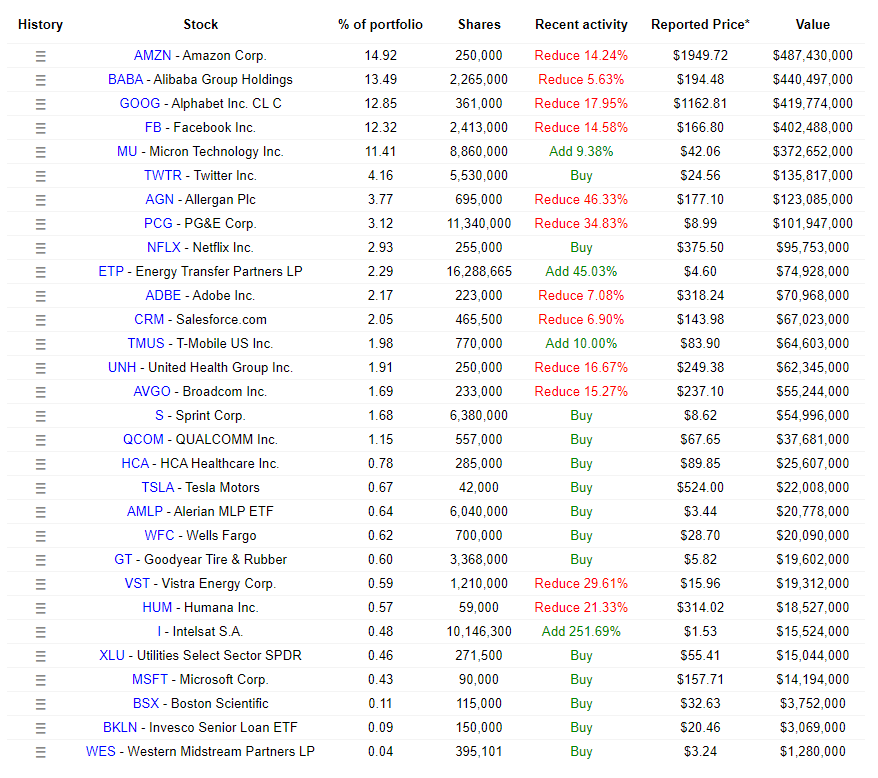This screenshot has width=878, height=778.
Task: Open history icon for United Health Group row
Action: pos(40,369)
